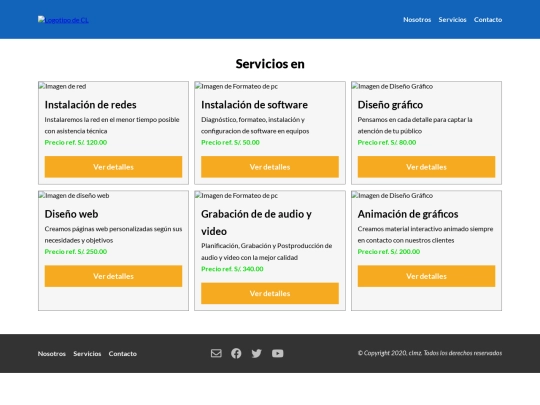Open the Facebook icon in footer
The image size is (540, 405).
point(236,353)
